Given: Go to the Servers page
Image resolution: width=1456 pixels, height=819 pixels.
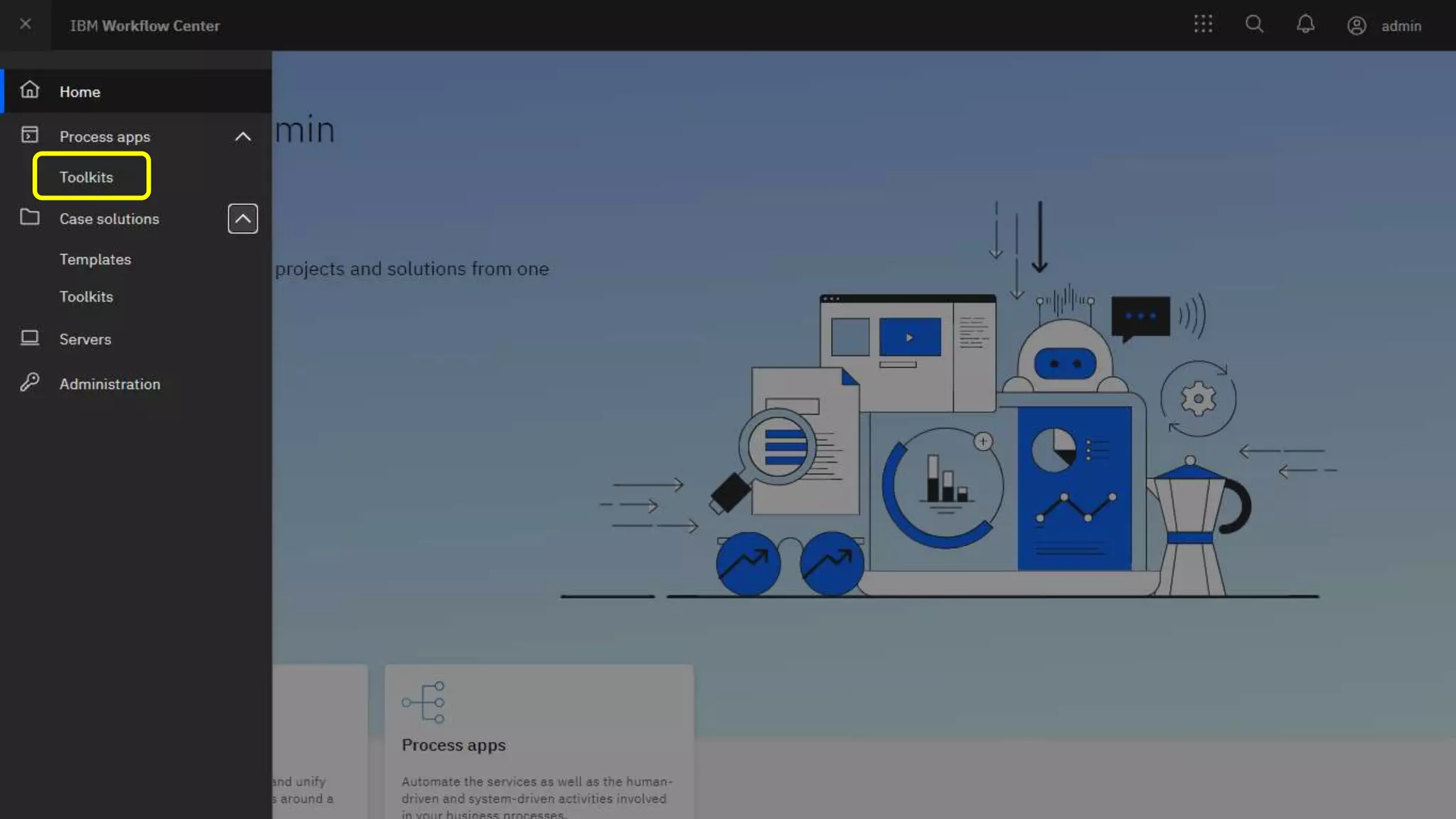Looking at the screenshot, I should point(85,339).
